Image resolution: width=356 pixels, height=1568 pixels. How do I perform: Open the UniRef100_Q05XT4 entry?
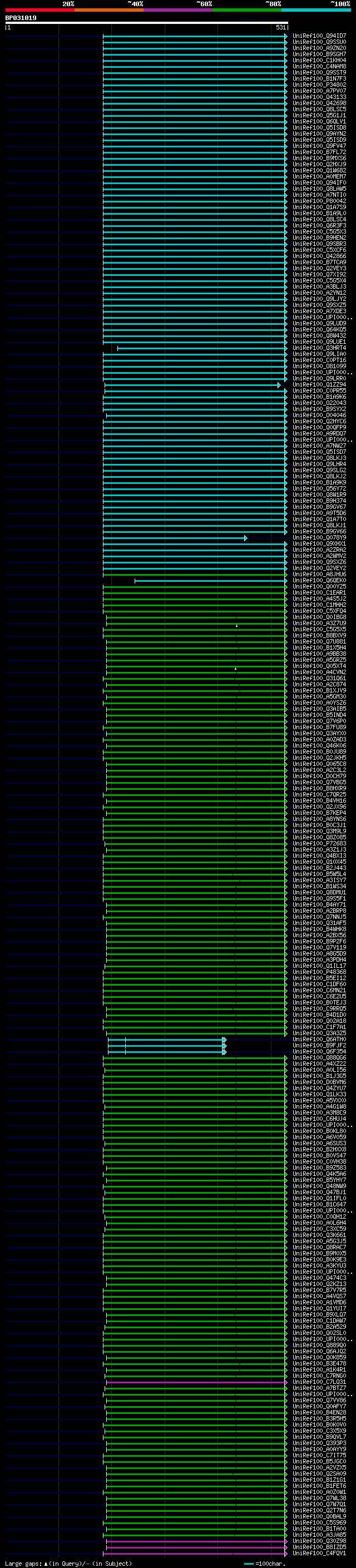tap(319, 666)
